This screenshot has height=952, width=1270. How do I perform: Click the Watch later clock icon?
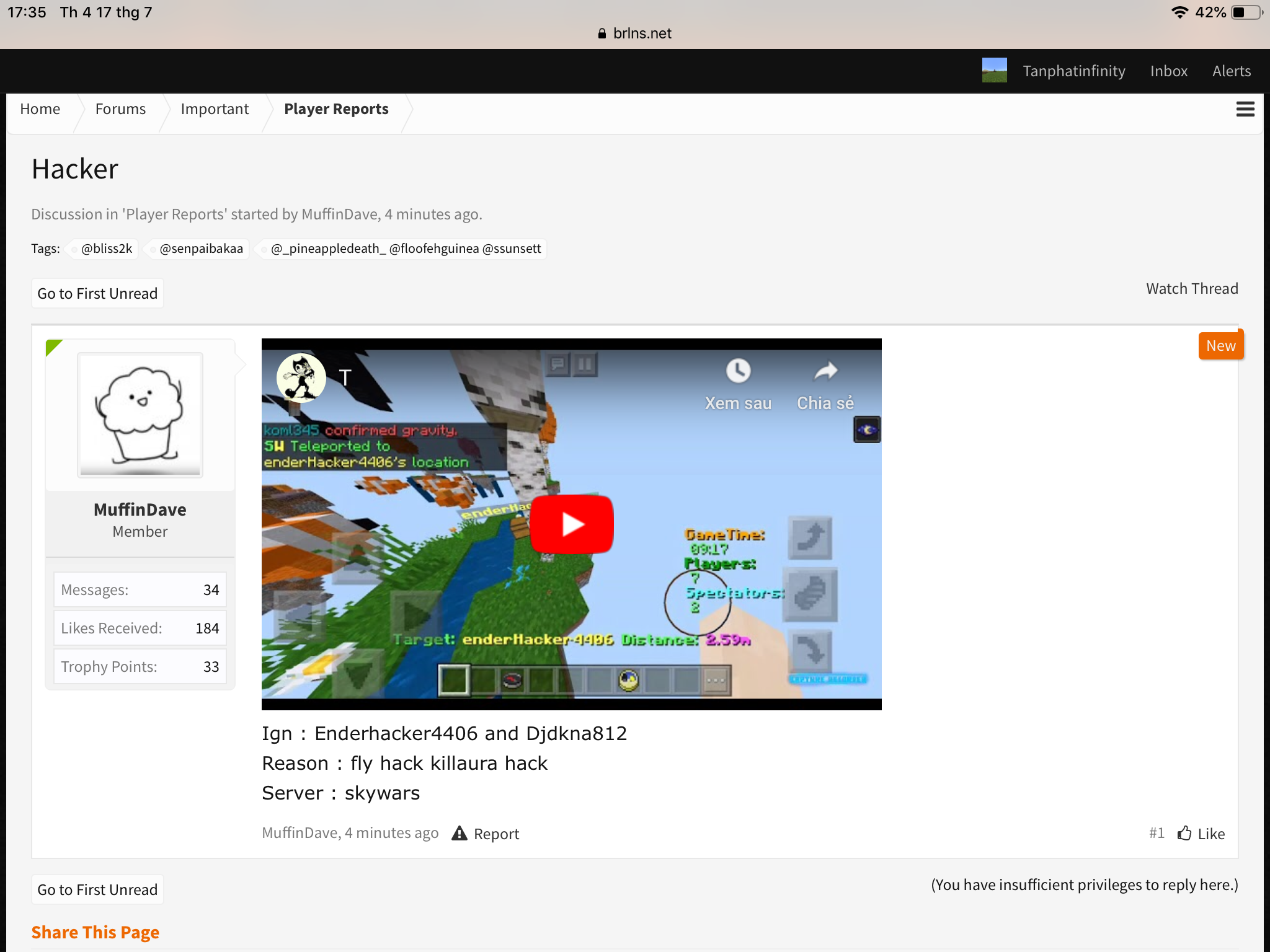pyautogui.click(x=738, y=371)
